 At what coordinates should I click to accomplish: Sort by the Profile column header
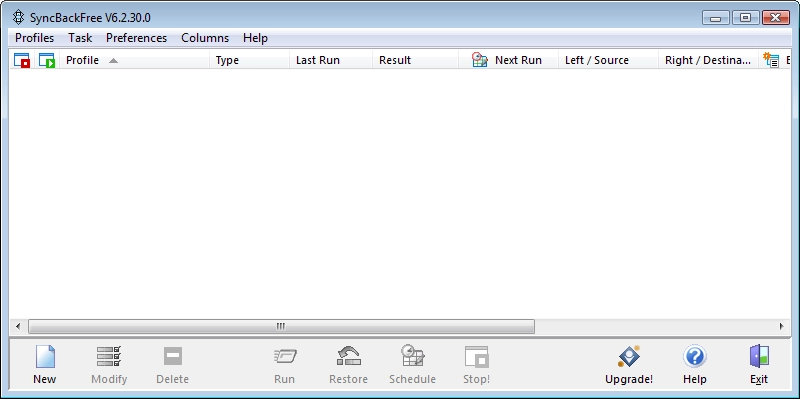pyautogui.click(x=82, y=60)
